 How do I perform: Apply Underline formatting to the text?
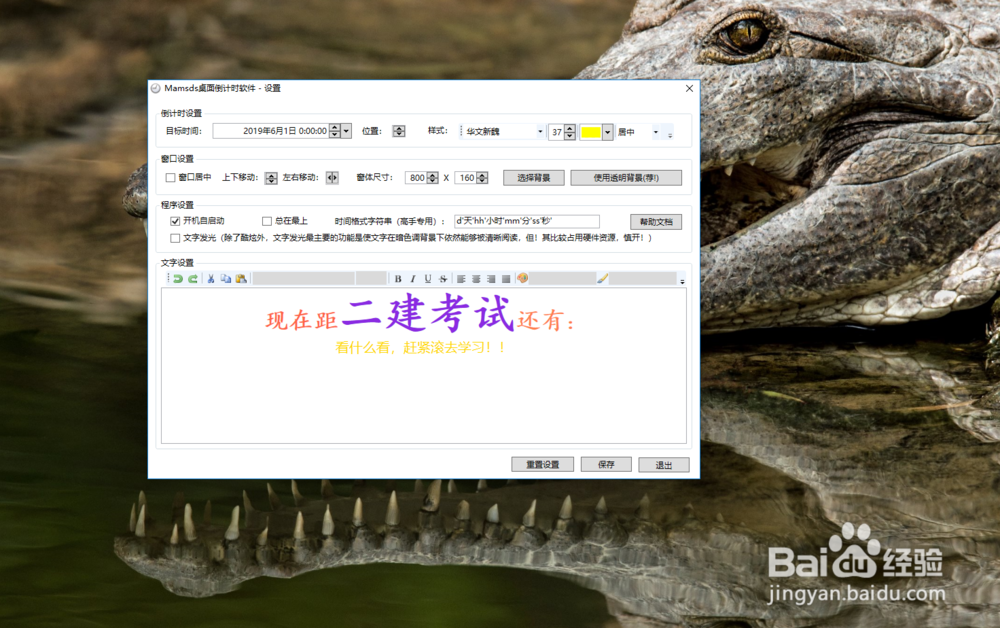[x=429, y=277]
